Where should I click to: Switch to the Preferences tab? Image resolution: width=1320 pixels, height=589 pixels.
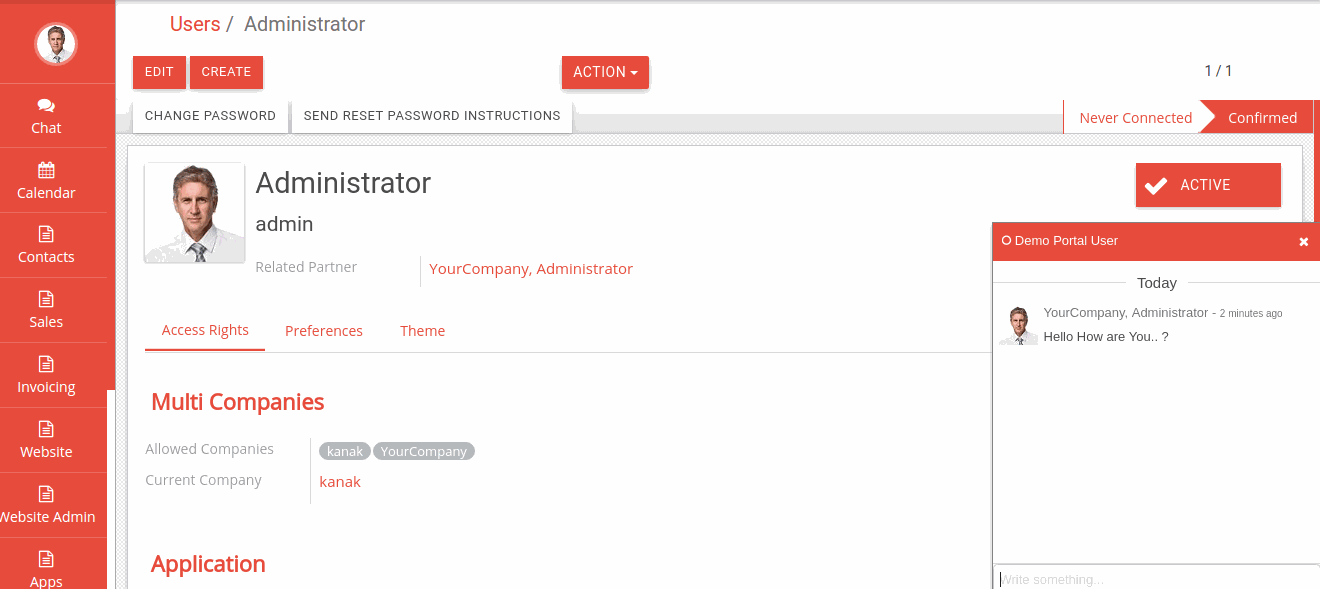click(x=324, y=331)
